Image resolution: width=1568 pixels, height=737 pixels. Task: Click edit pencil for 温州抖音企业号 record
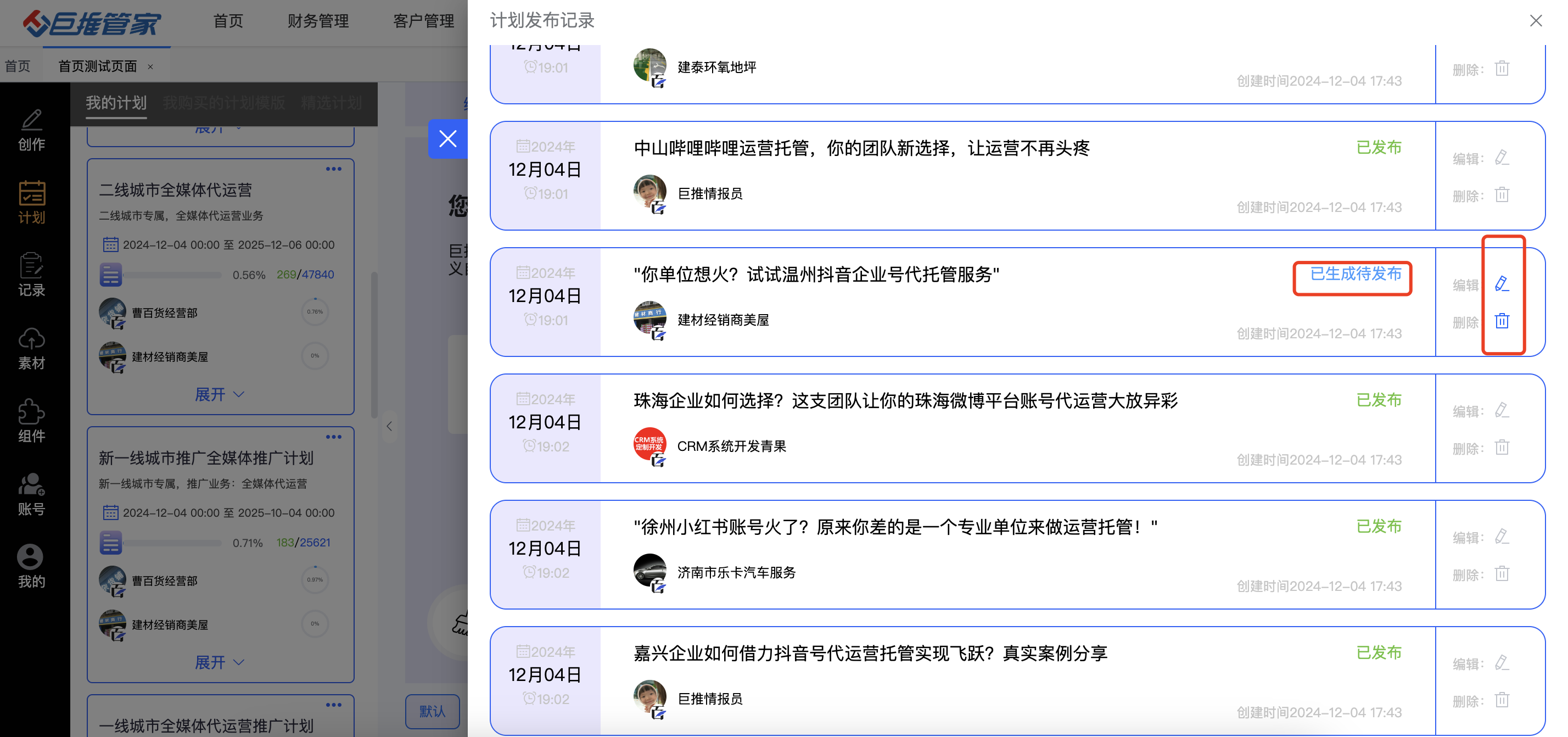pyautogui.click(x=1502, y=284)
